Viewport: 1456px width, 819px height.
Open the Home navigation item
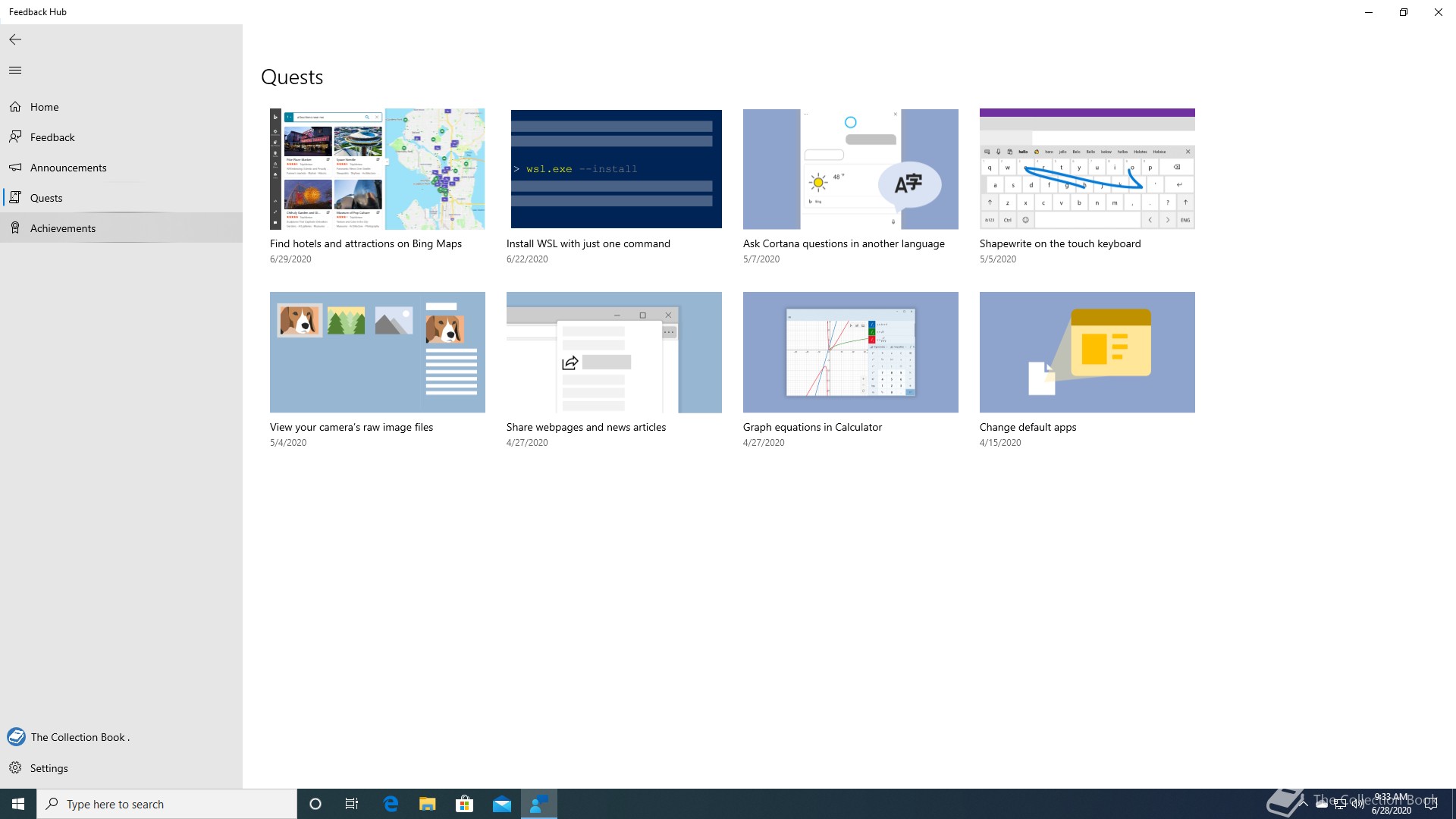coord(121,107)
